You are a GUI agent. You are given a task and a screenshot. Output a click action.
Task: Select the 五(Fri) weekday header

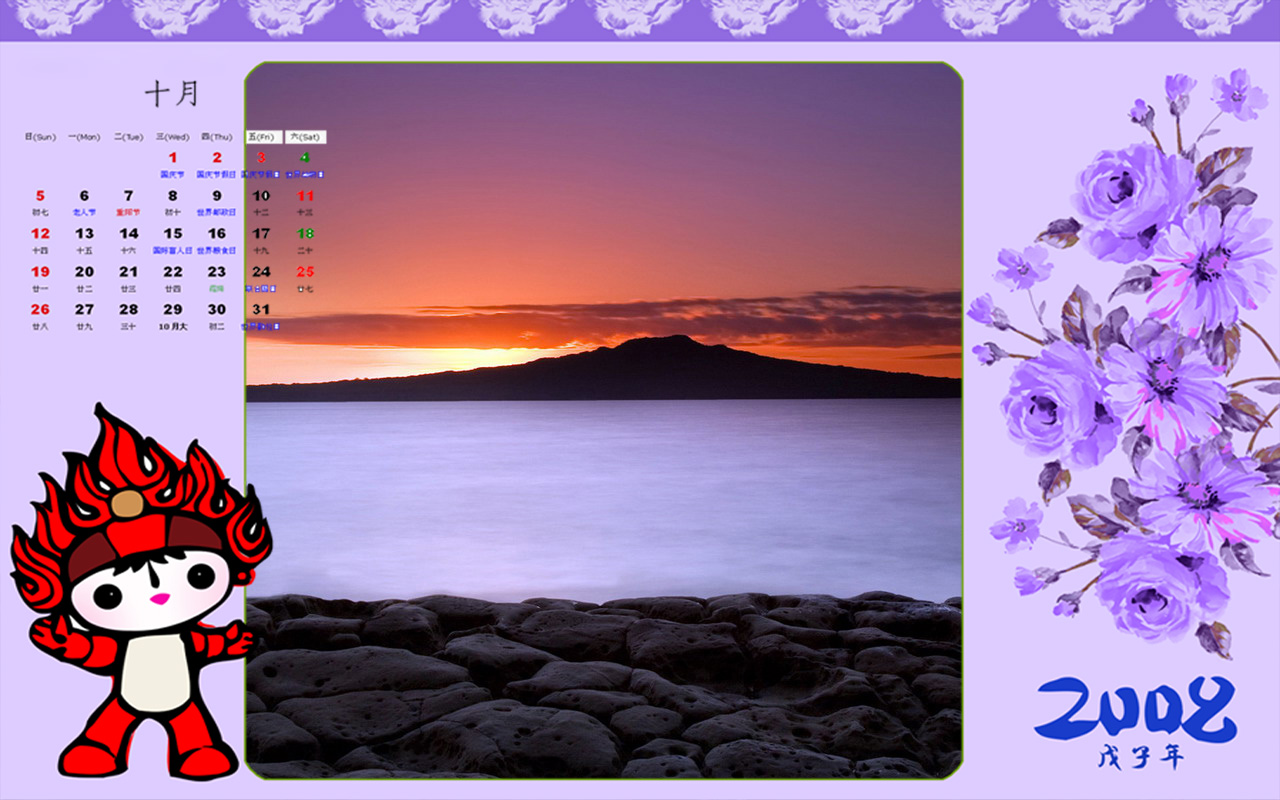coord(263,137)
